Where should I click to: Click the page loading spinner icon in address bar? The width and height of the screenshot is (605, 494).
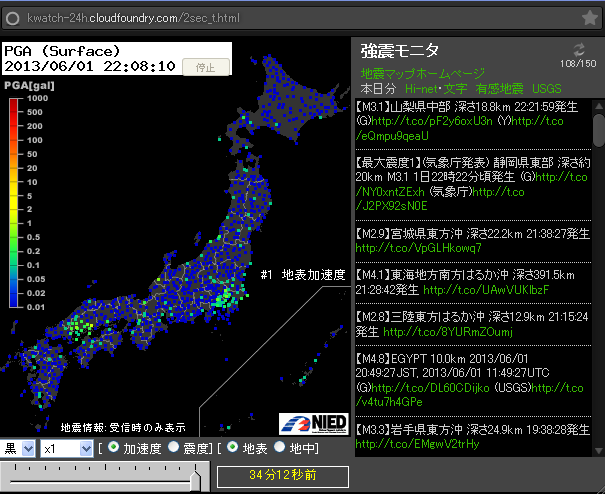point(12,18)
